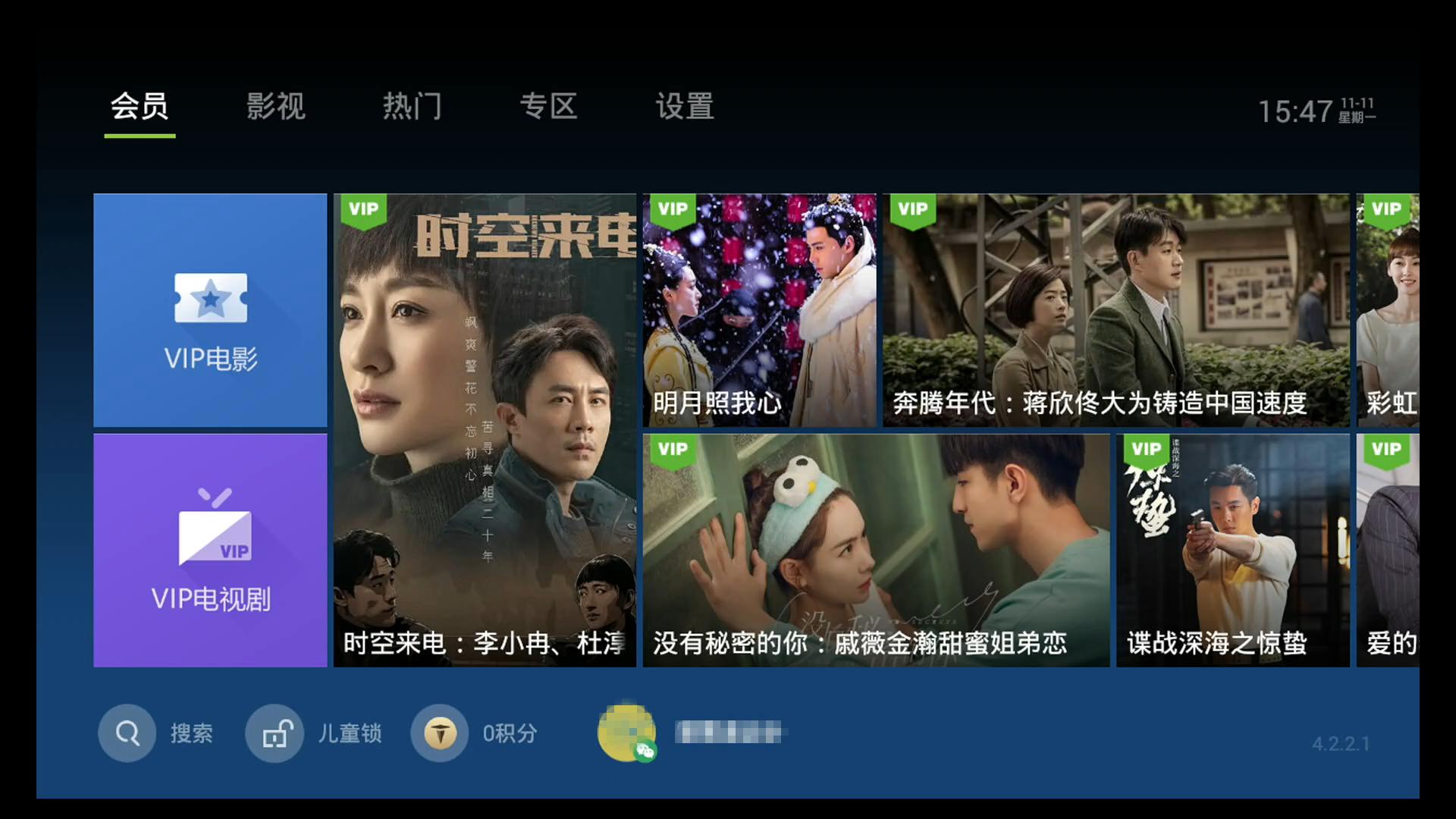Switch to the 热门 tab
Image resolution: width=1456 pixels, height=819 pixels.
point(413,106)
